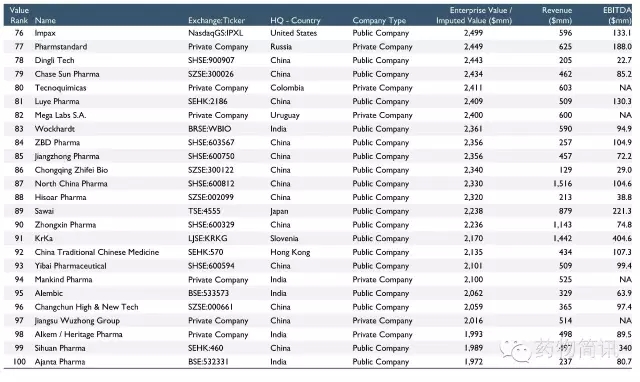This screenshot has width=640, height=382.
Task: Click the HQ - Country column header
Action: point(295,20)
